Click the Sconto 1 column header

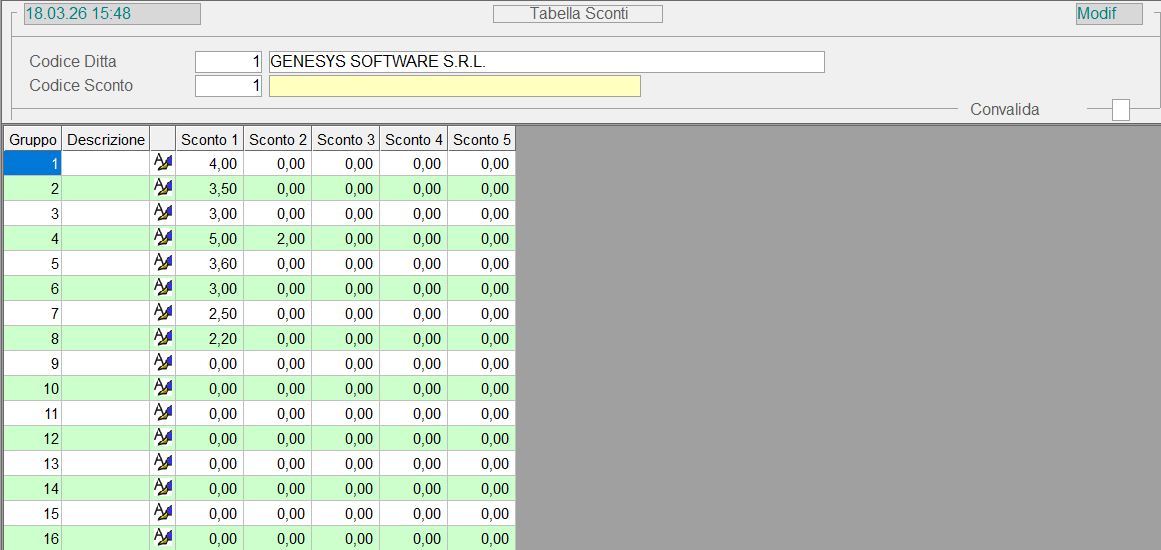tap(210, 139)
